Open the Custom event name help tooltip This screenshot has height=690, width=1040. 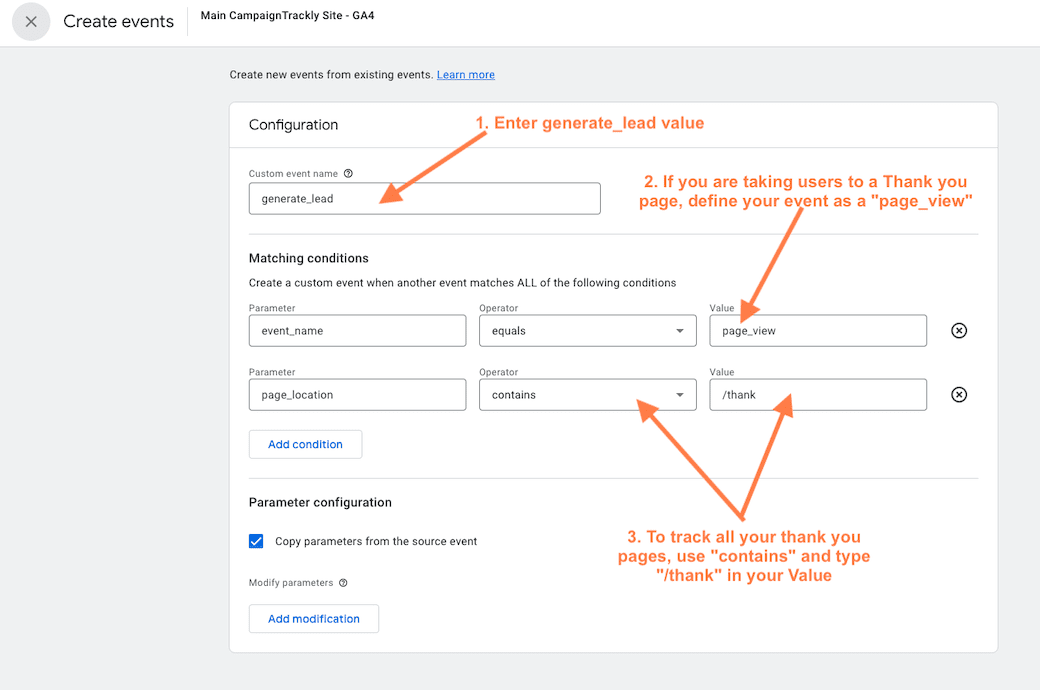(347, 173)
